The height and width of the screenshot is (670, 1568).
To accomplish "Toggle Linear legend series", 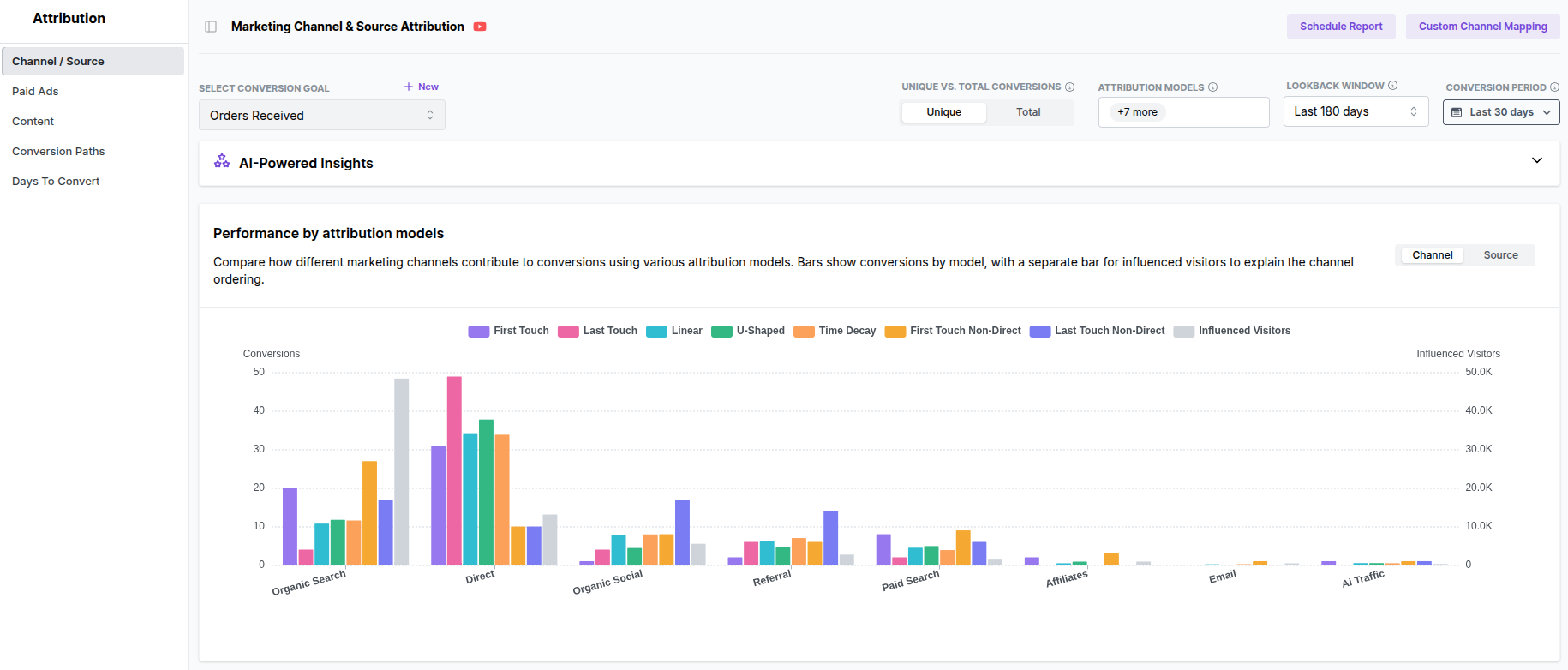I will pos(674,331).
